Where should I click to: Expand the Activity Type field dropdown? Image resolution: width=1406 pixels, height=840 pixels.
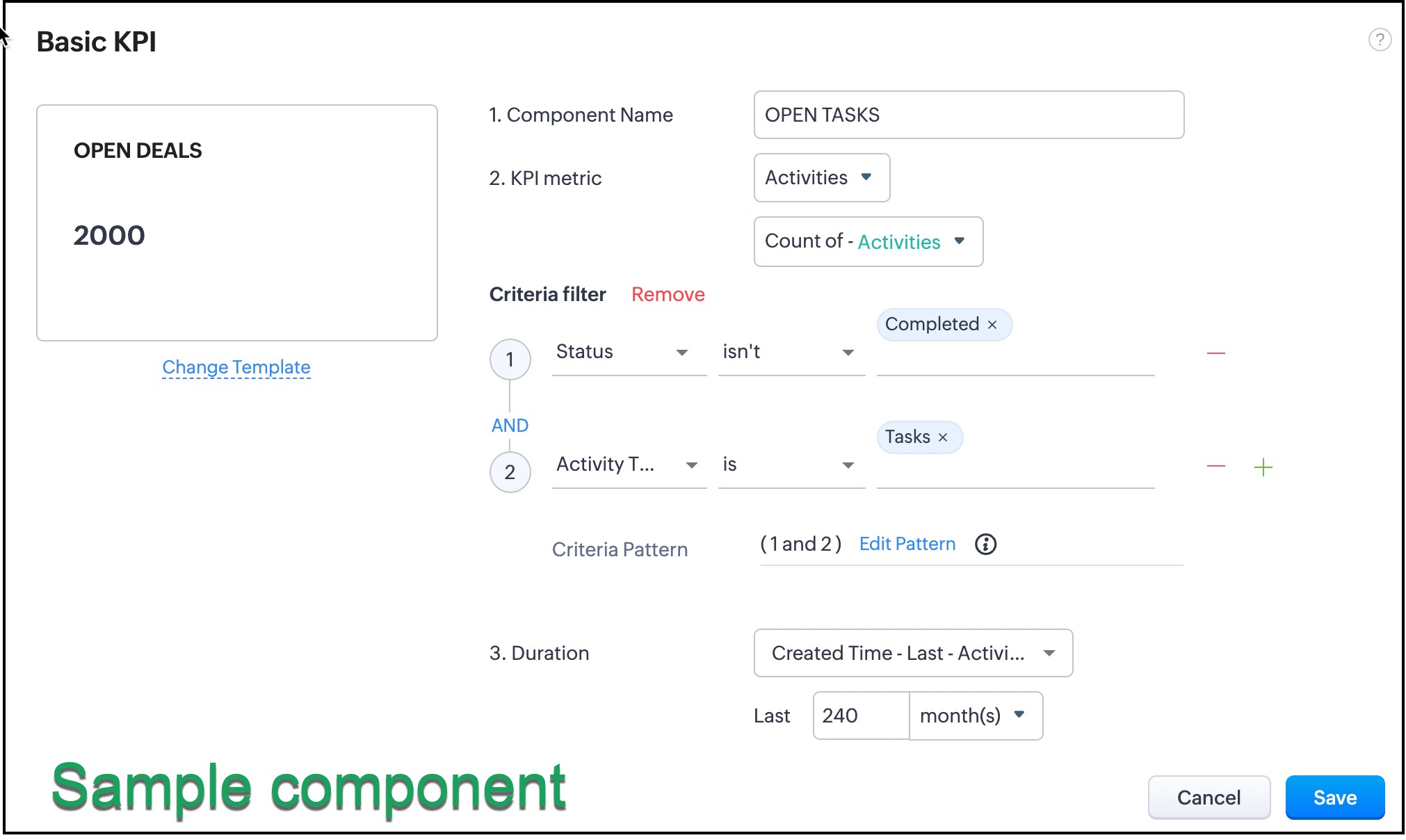point(628,465)
